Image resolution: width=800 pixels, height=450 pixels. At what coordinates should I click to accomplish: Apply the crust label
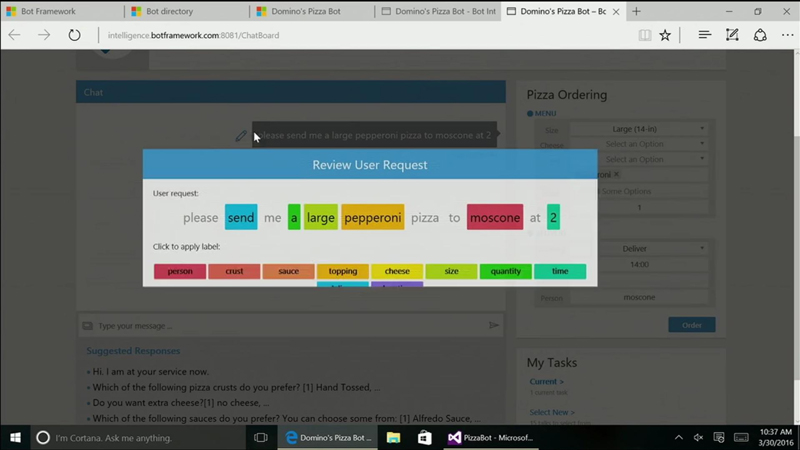(234, 271)
